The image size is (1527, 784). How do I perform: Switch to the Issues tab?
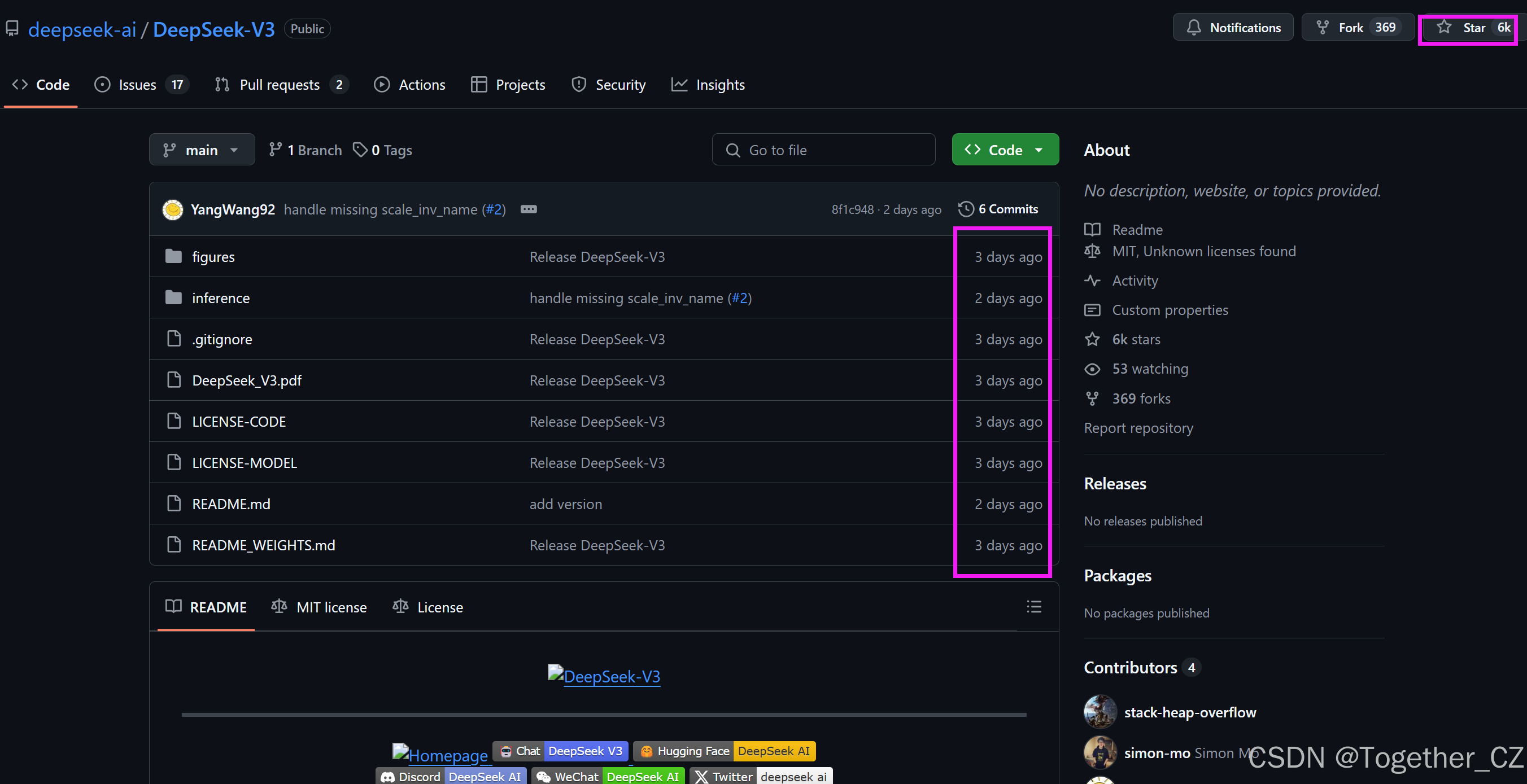(x=138, y=85)
